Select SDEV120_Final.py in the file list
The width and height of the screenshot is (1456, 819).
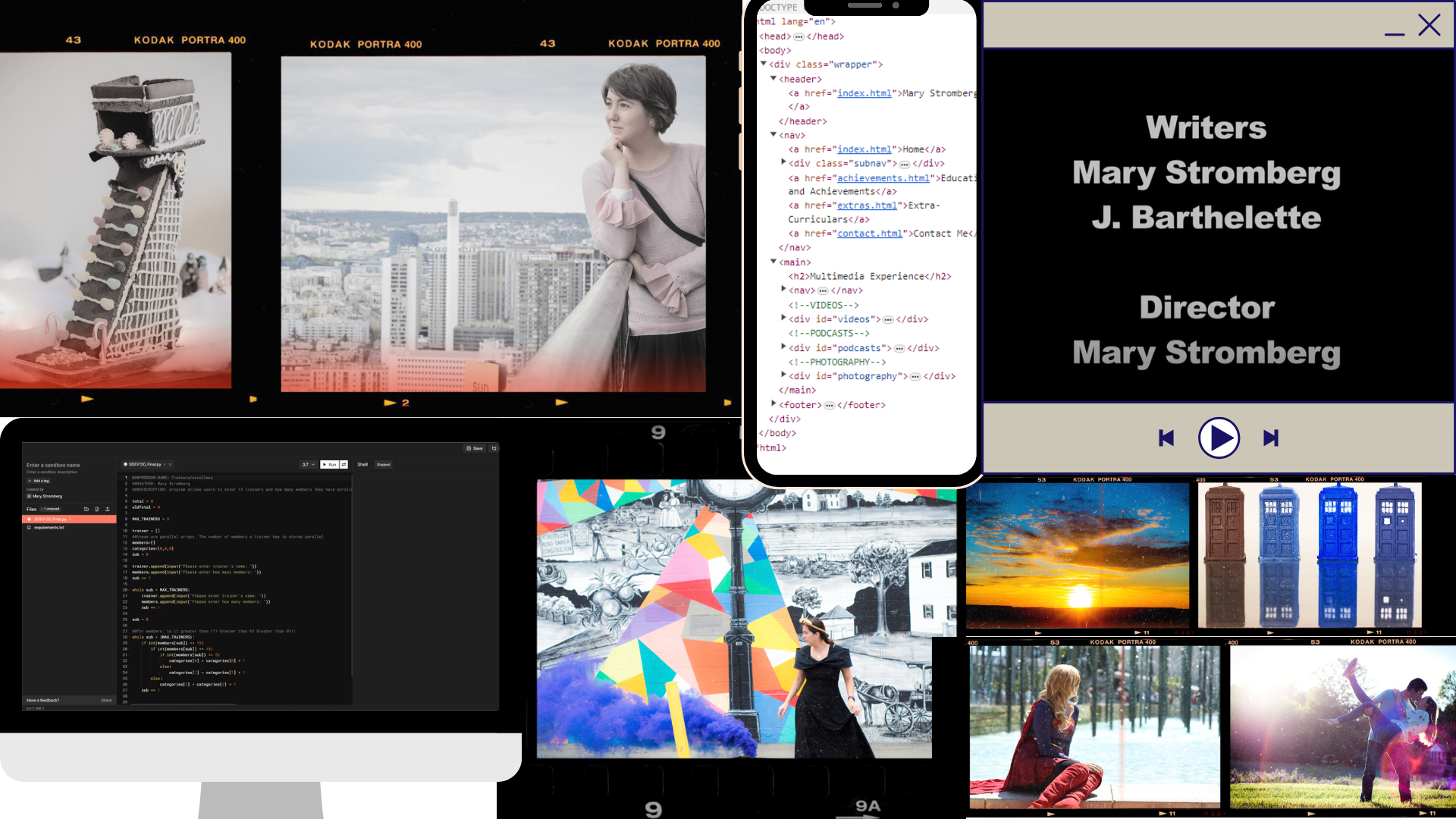[x=69, y=519]
